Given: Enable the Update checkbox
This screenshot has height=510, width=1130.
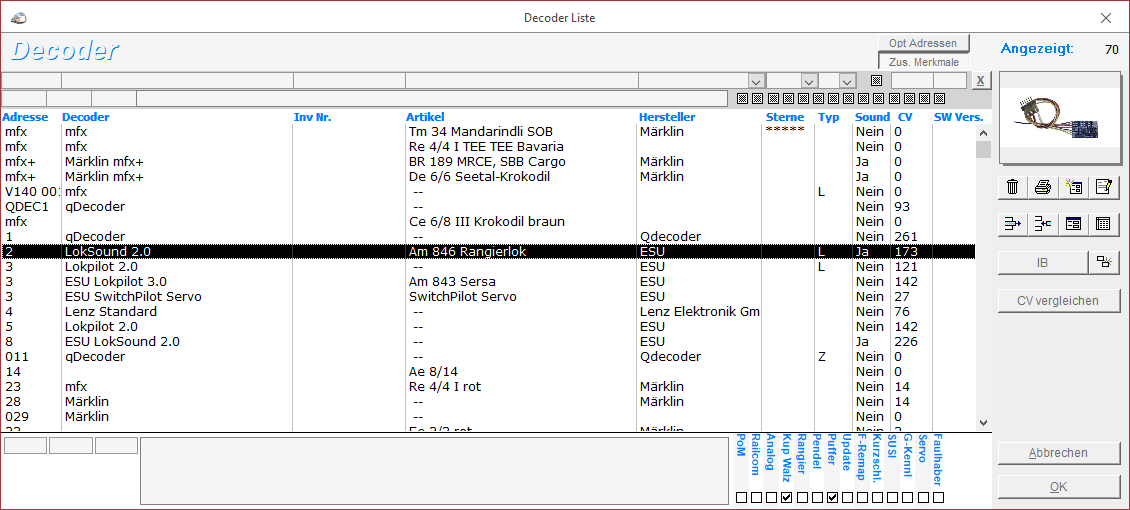Looking at the screenshot, I should (x=848, y=497).
